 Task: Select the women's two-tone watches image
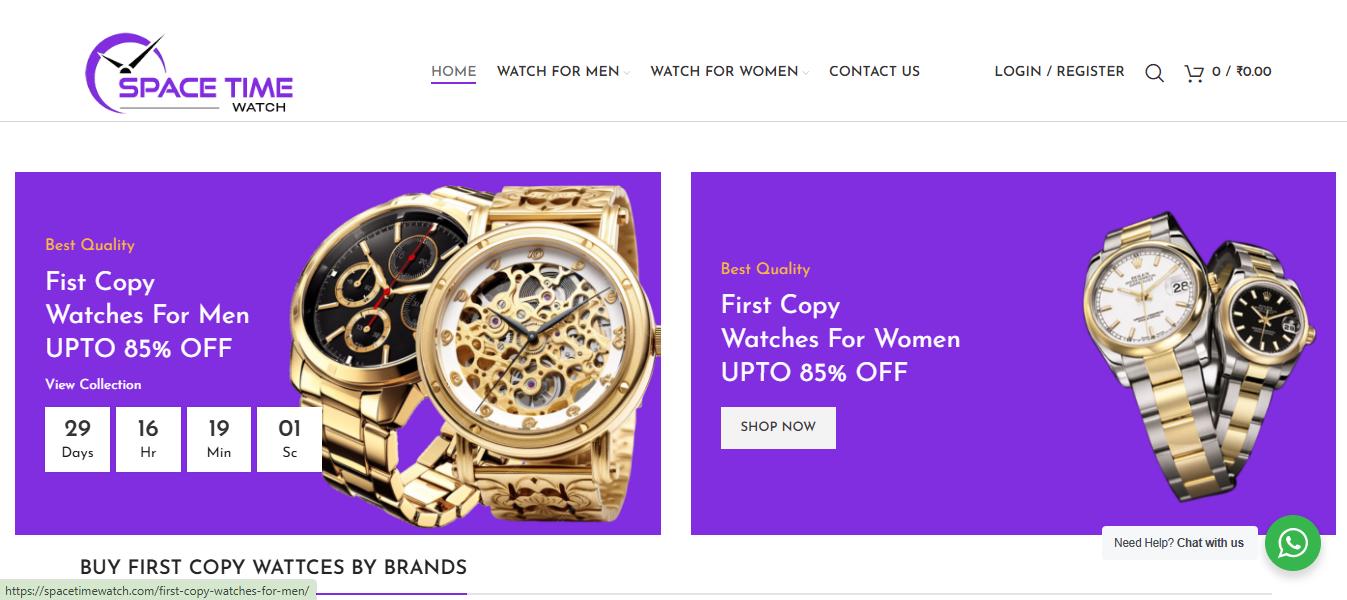point(1200,355)
